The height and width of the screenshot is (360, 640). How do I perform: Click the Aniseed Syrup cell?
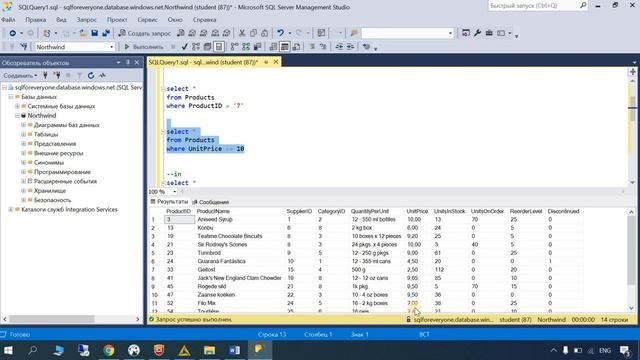[241, 220]
